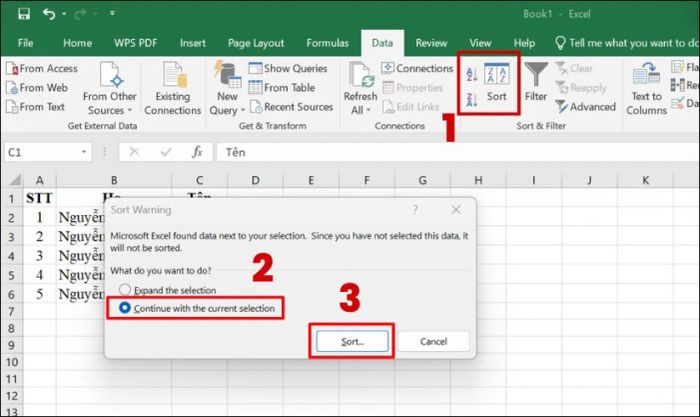Screen dimensions: 700x417
Task: Open Advanced filter options
Action: coord(585,107)
